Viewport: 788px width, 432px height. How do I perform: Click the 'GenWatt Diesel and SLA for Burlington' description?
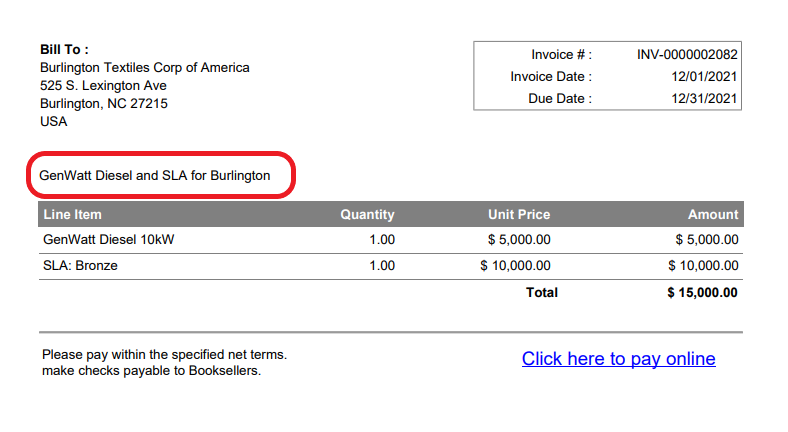pyautogui.click(x=154, y=175)
